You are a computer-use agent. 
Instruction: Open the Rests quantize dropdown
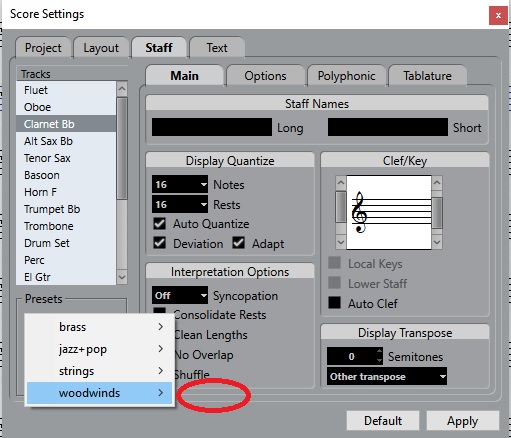tap(180, 204)
